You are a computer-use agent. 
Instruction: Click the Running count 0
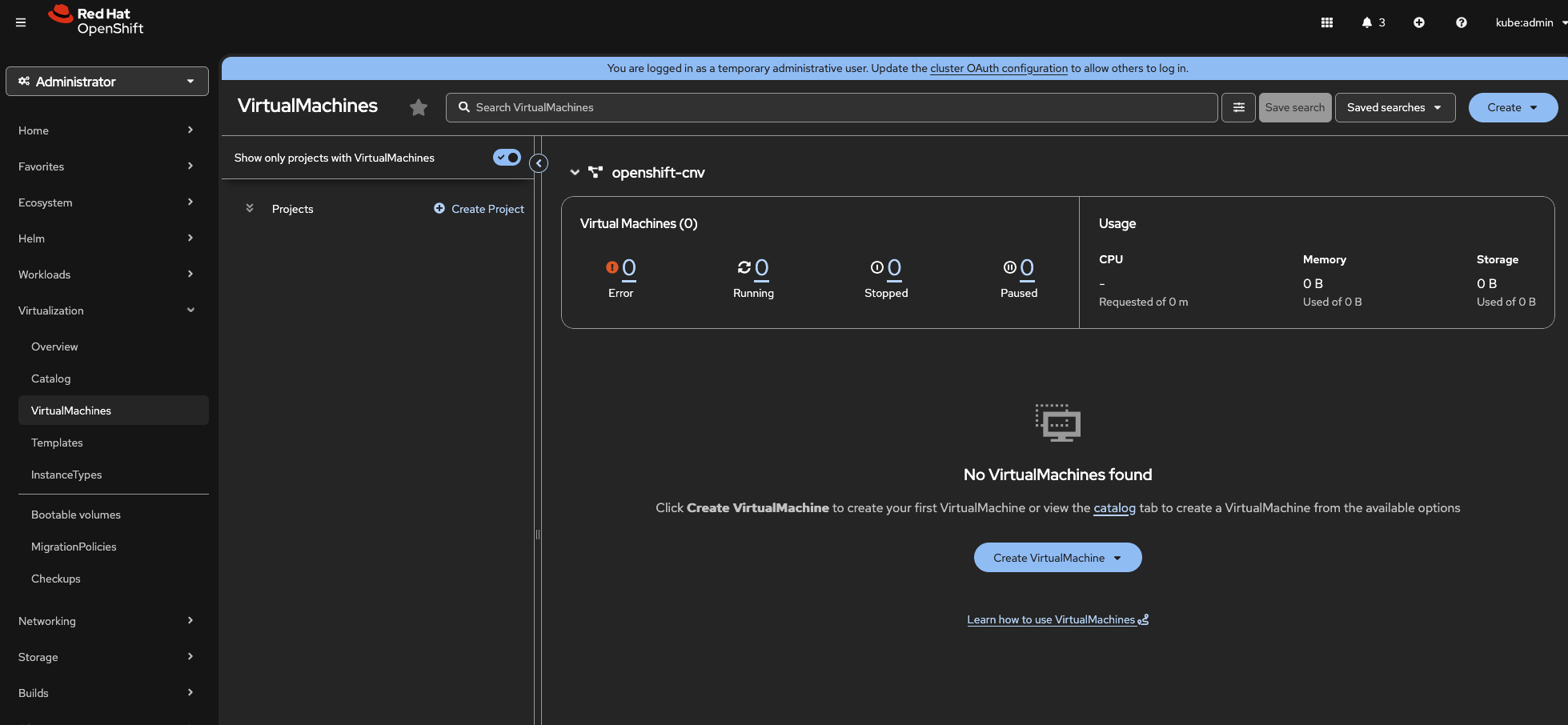pyautogui.click(x=762, y=268)
